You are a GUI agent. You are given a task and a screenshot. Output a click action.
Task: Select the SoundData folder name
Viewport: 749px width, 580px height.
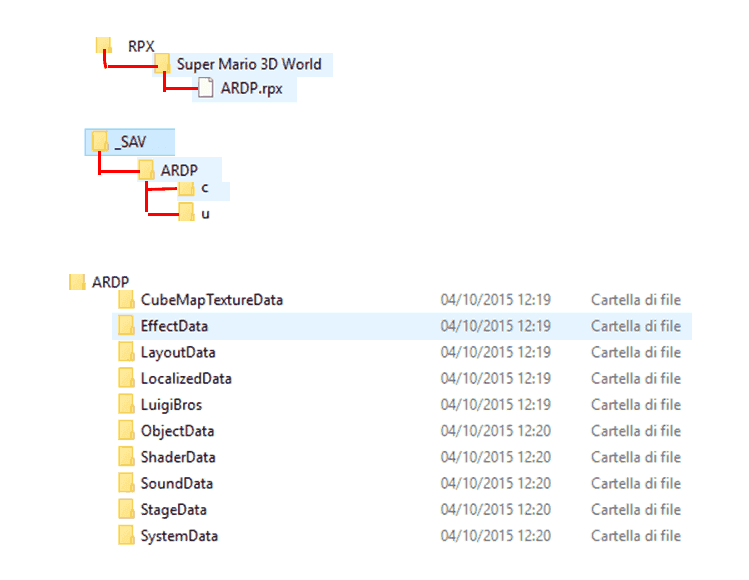(x=177, y=484)
